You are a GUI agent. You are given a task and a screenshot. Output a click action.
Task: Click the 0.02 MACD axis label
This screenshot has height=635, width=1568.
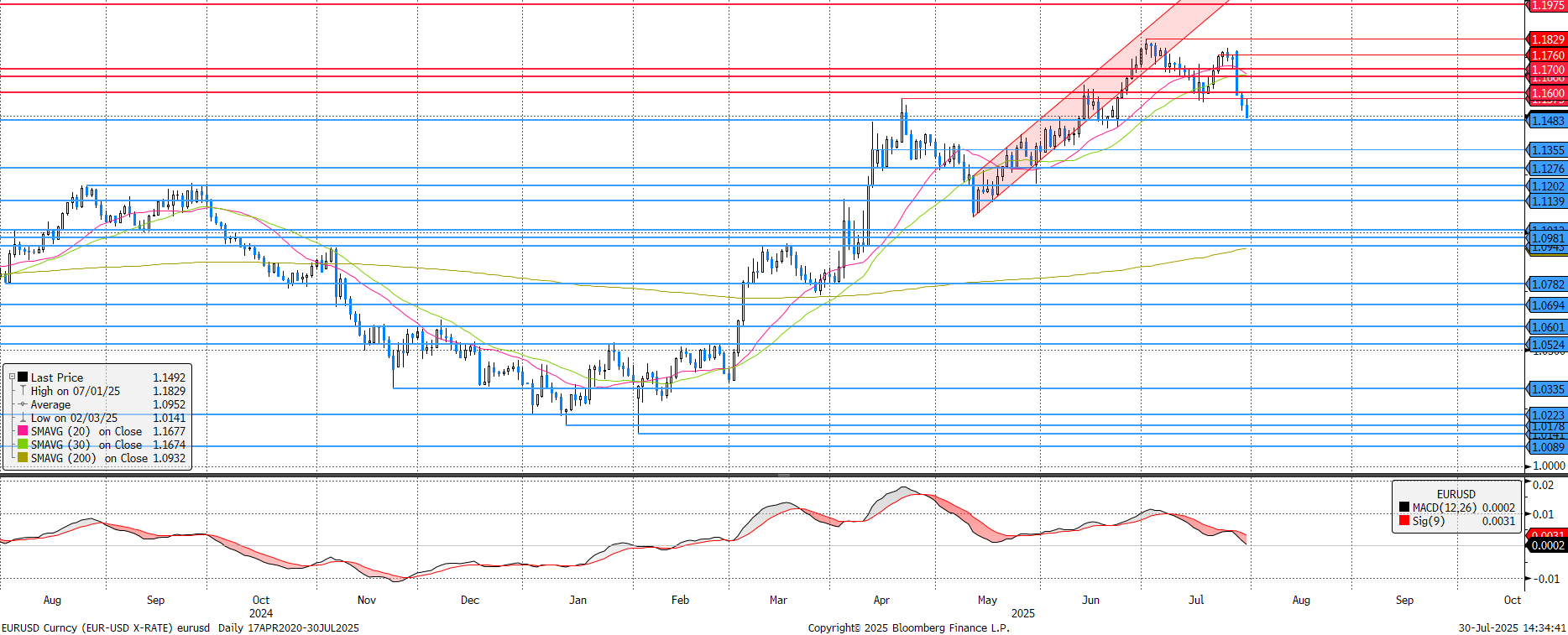click(1544, 485)
